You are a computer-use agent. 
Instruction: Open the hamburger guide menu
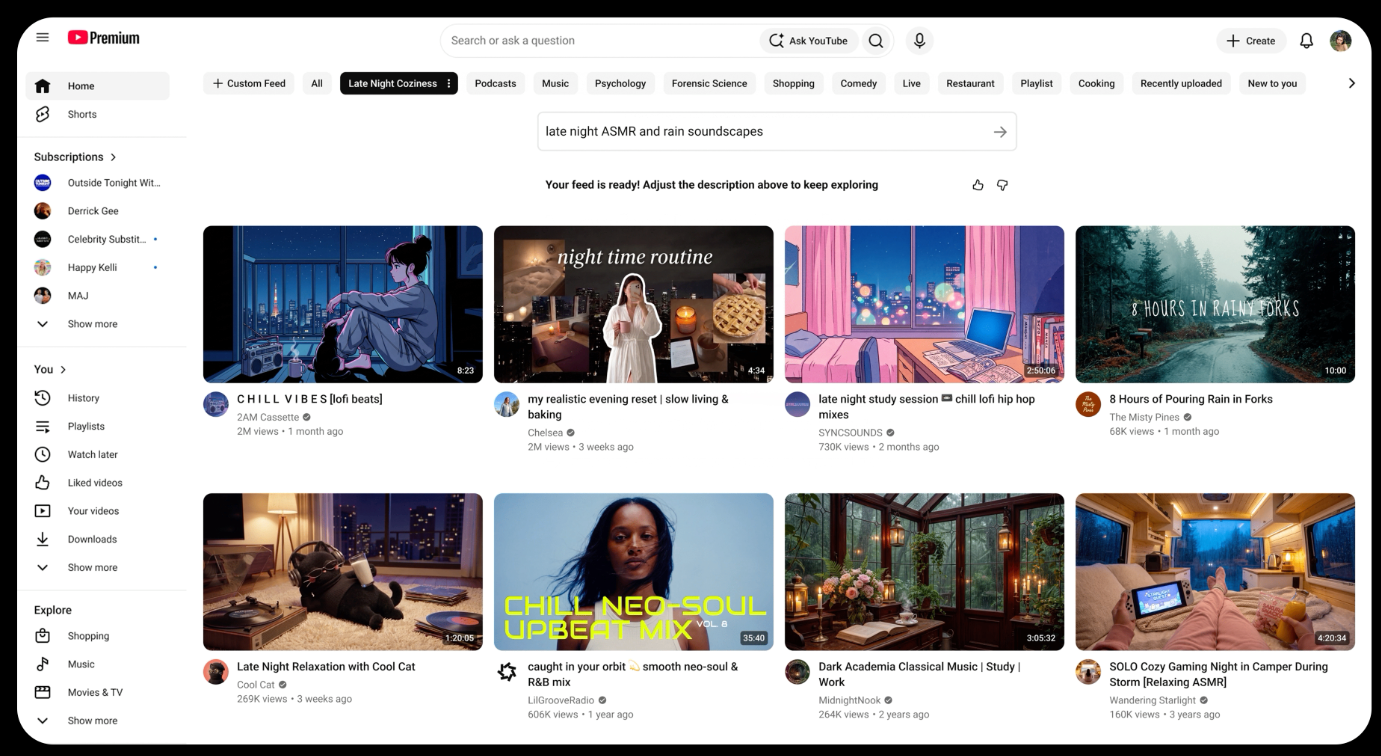(x=42, y=38)
